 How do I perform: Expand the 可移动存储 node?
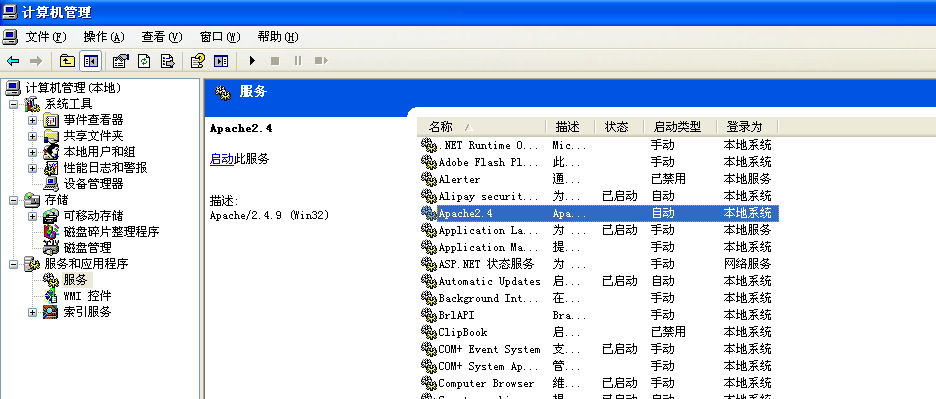click(32, 216)
